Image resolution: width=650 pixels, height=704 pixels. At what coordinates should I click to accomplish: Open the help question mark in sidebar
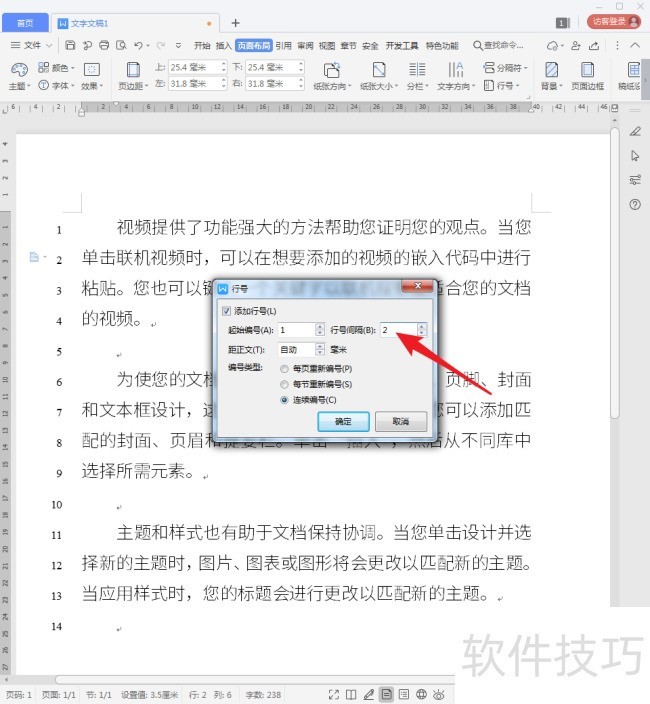point(635,205)
